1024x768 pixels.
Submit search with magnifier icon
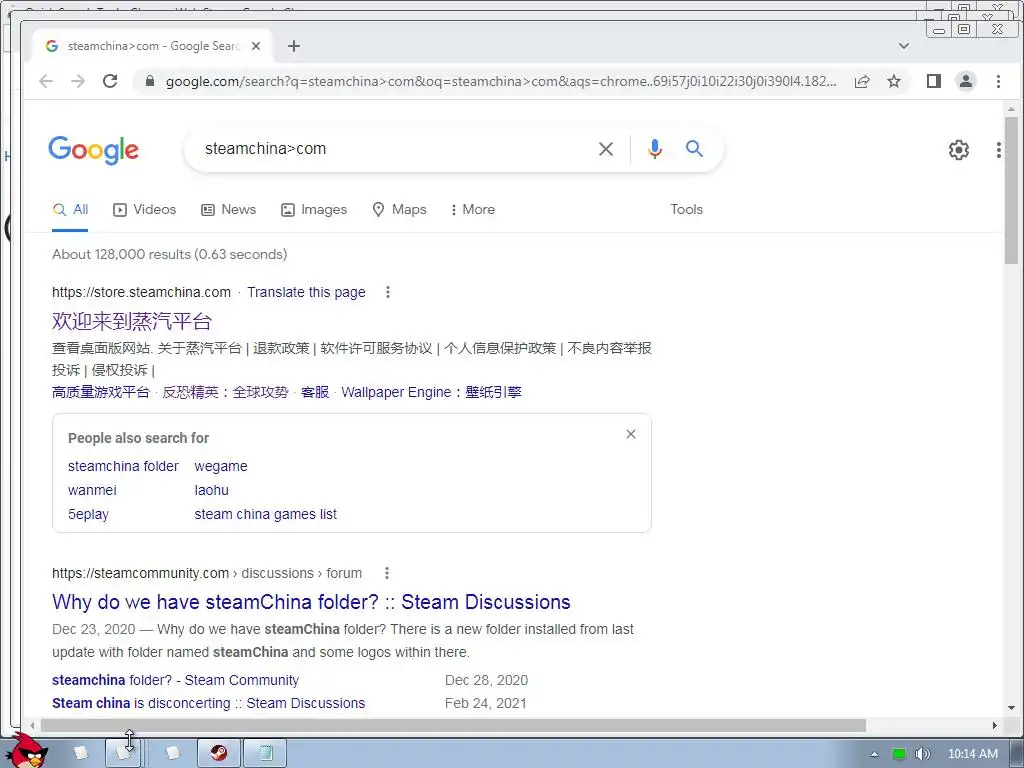(x=694, y=149)
